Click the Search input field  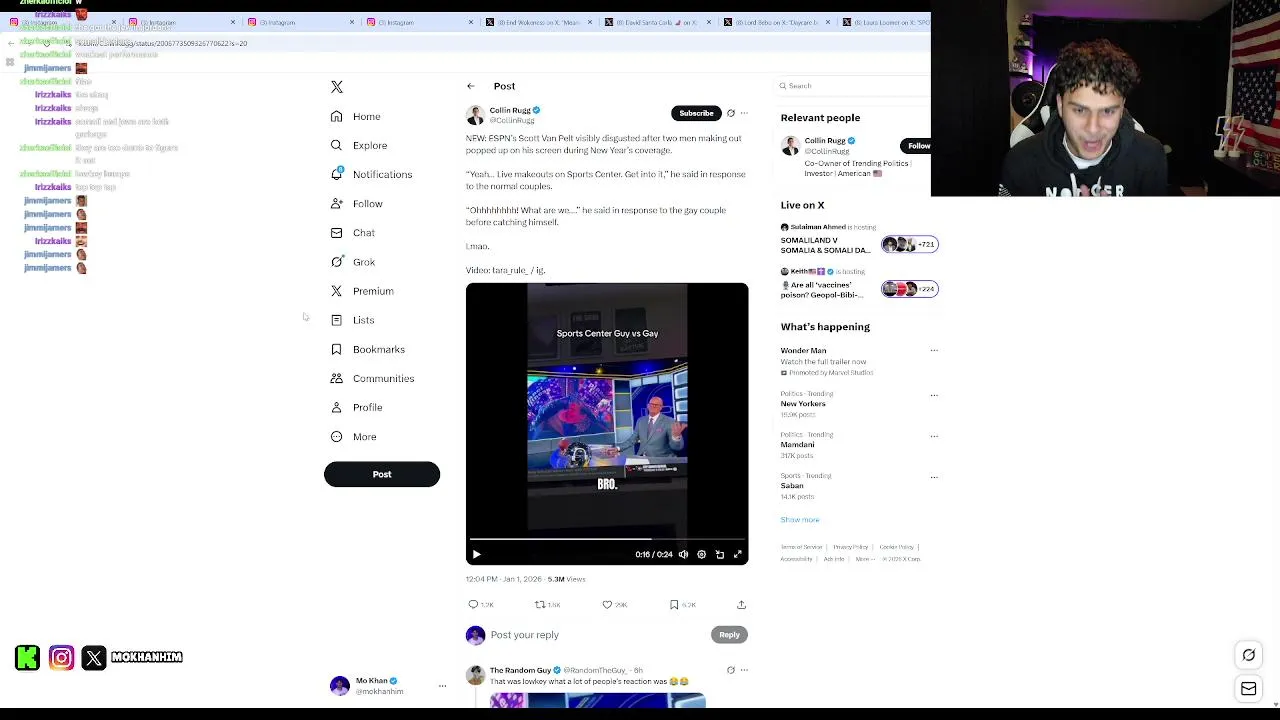[855, 86]
